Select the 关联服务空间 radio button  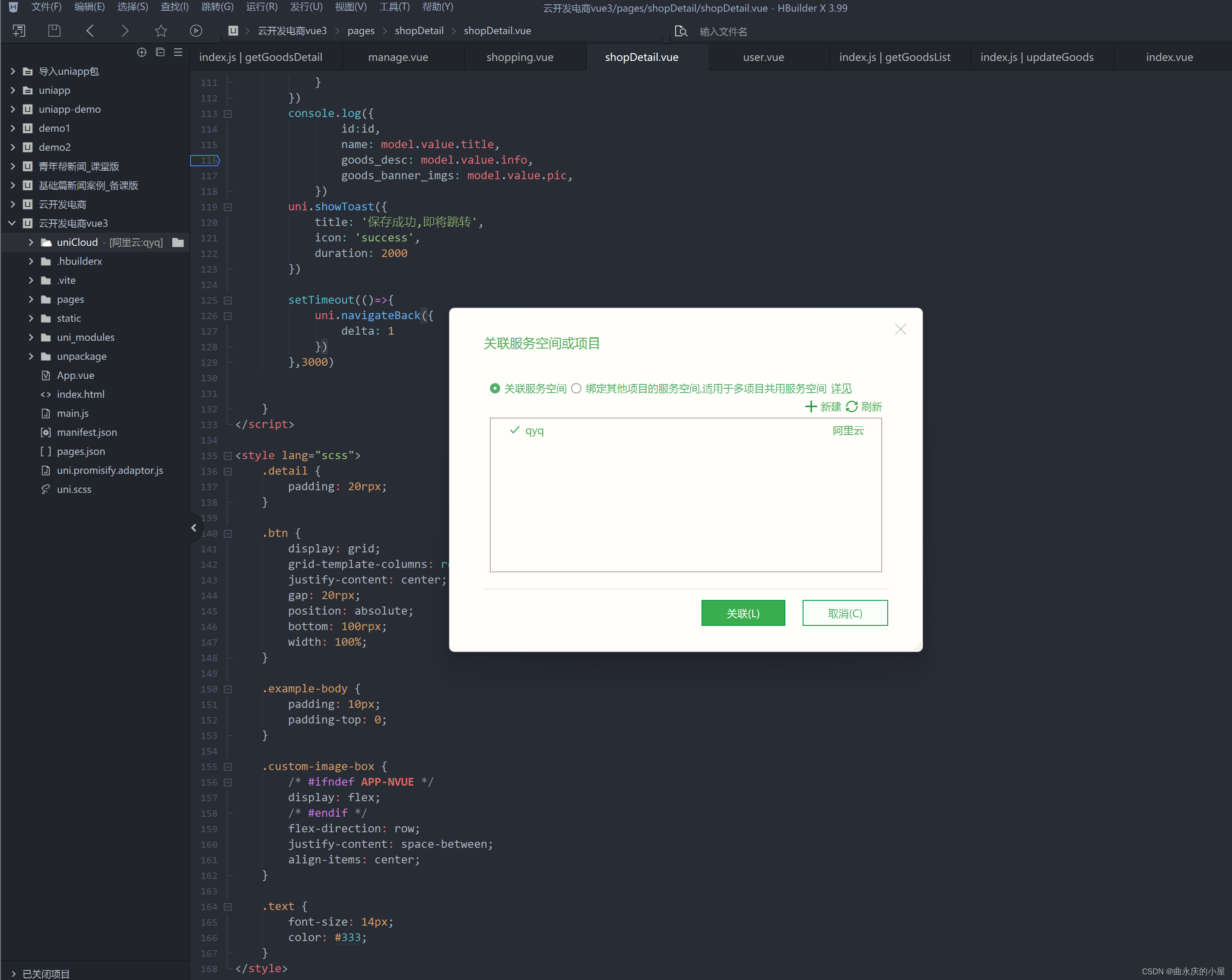[x=495, y=389]
